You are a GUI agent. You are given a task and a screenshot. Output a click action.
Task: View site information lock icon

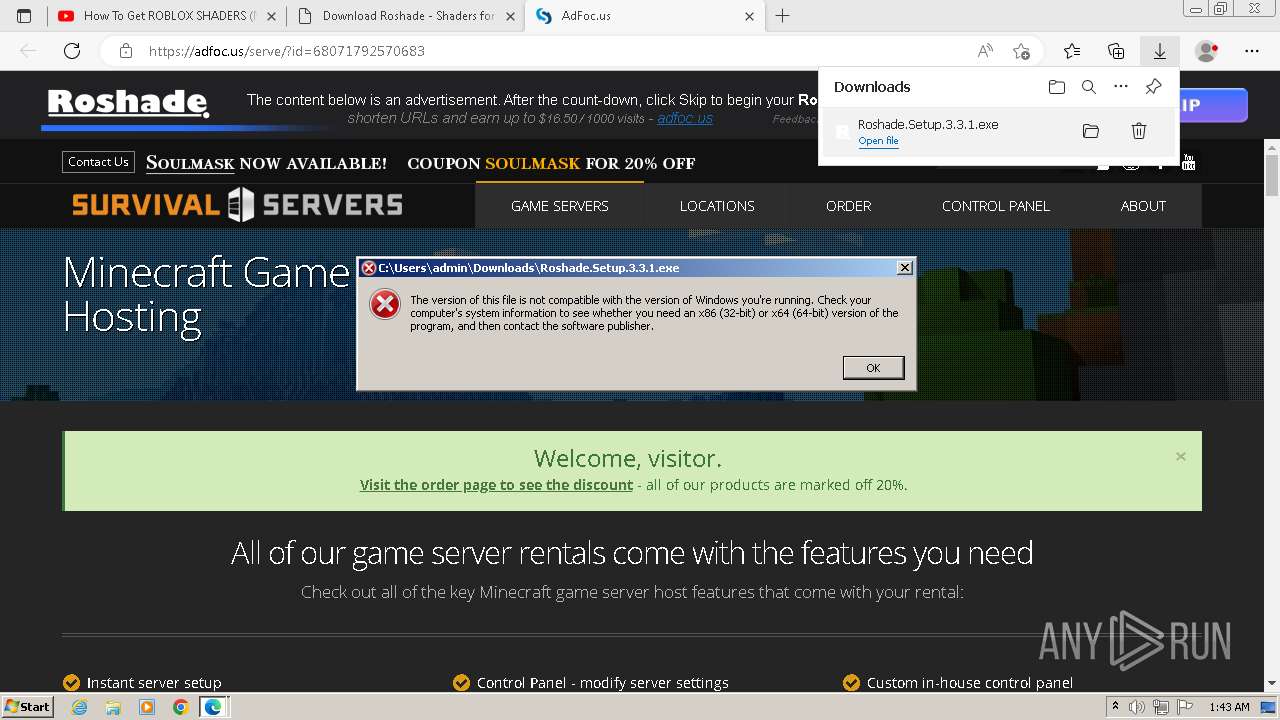click(126, 51)
